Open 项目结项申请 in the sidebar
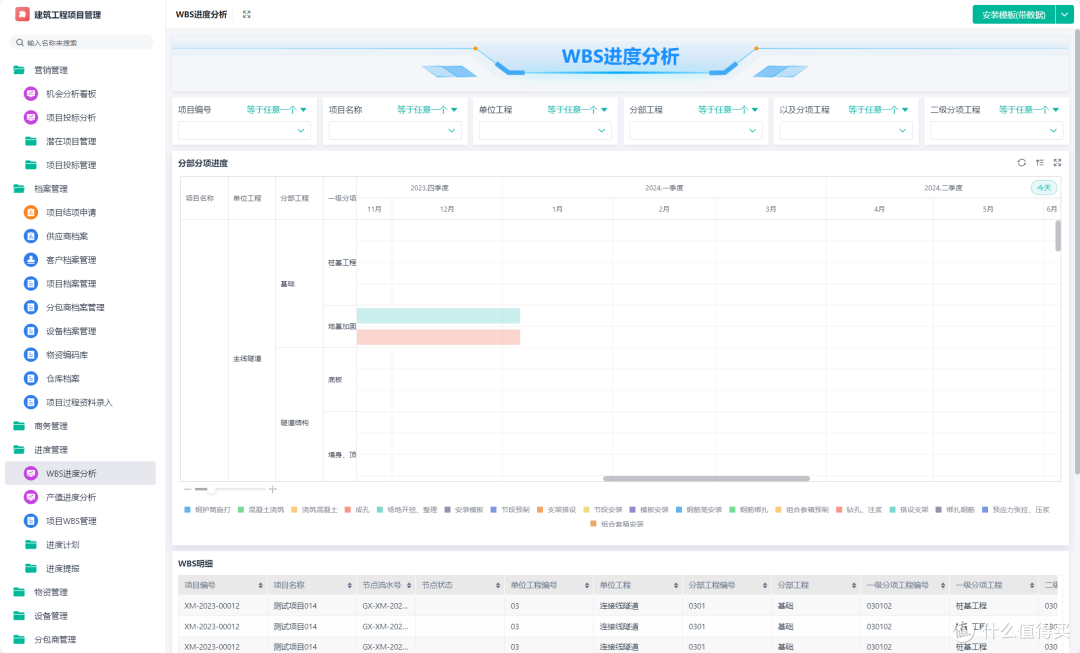 click(x=71, y=212)
